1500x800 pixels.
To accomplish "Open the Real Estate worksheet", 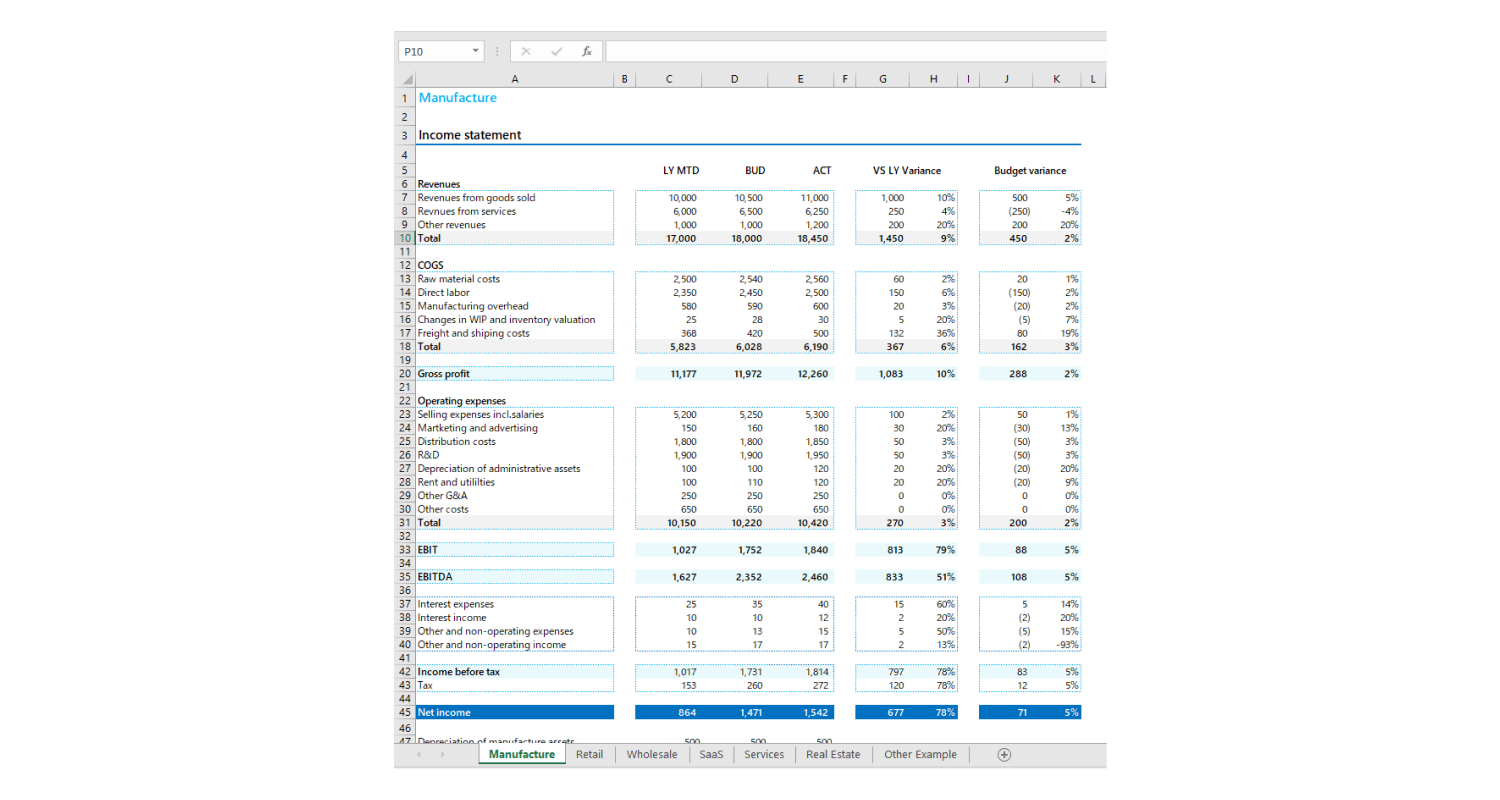I will coord(832,755).
